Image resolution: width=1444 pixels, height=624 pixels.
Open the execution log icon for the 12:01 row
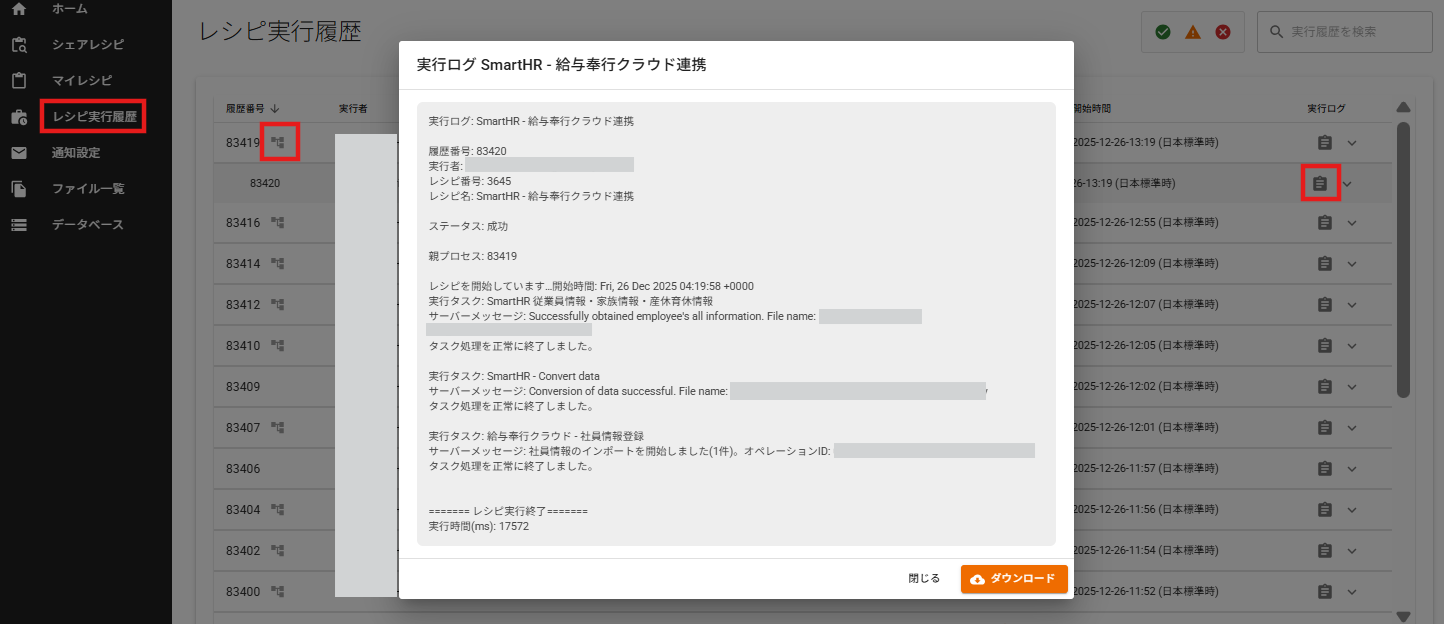click(1324, 427)
